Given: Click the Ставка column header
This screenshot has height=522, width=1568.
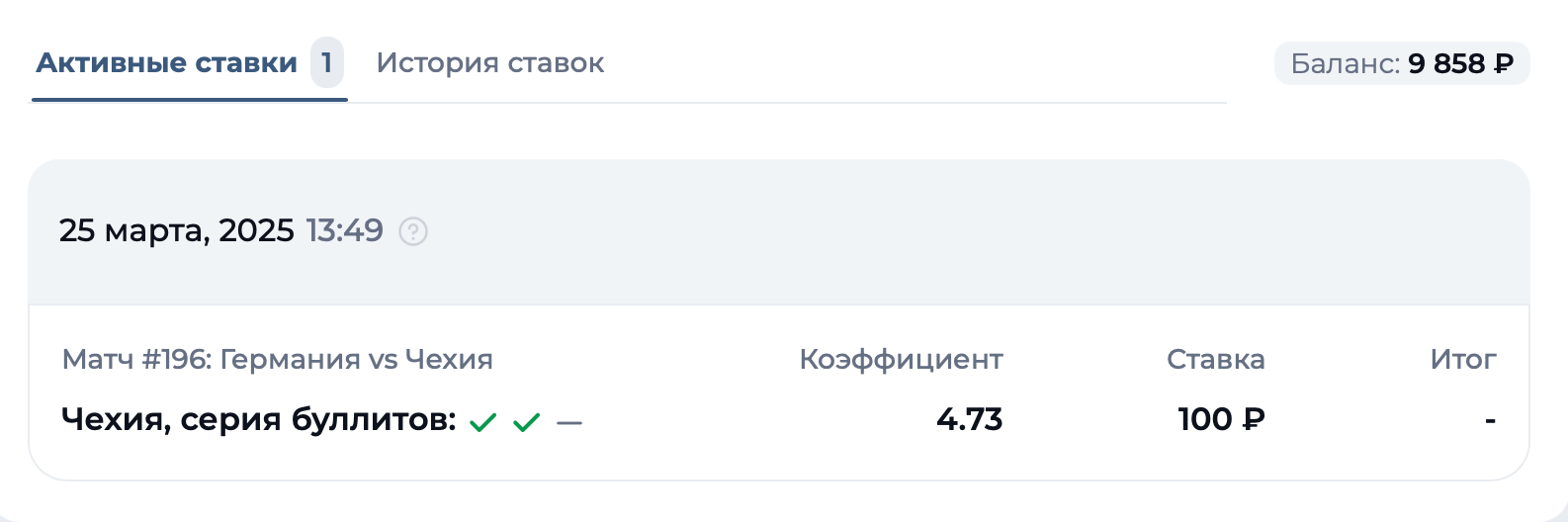Looking at the screenshot, I should click(x=1215, y=359).
